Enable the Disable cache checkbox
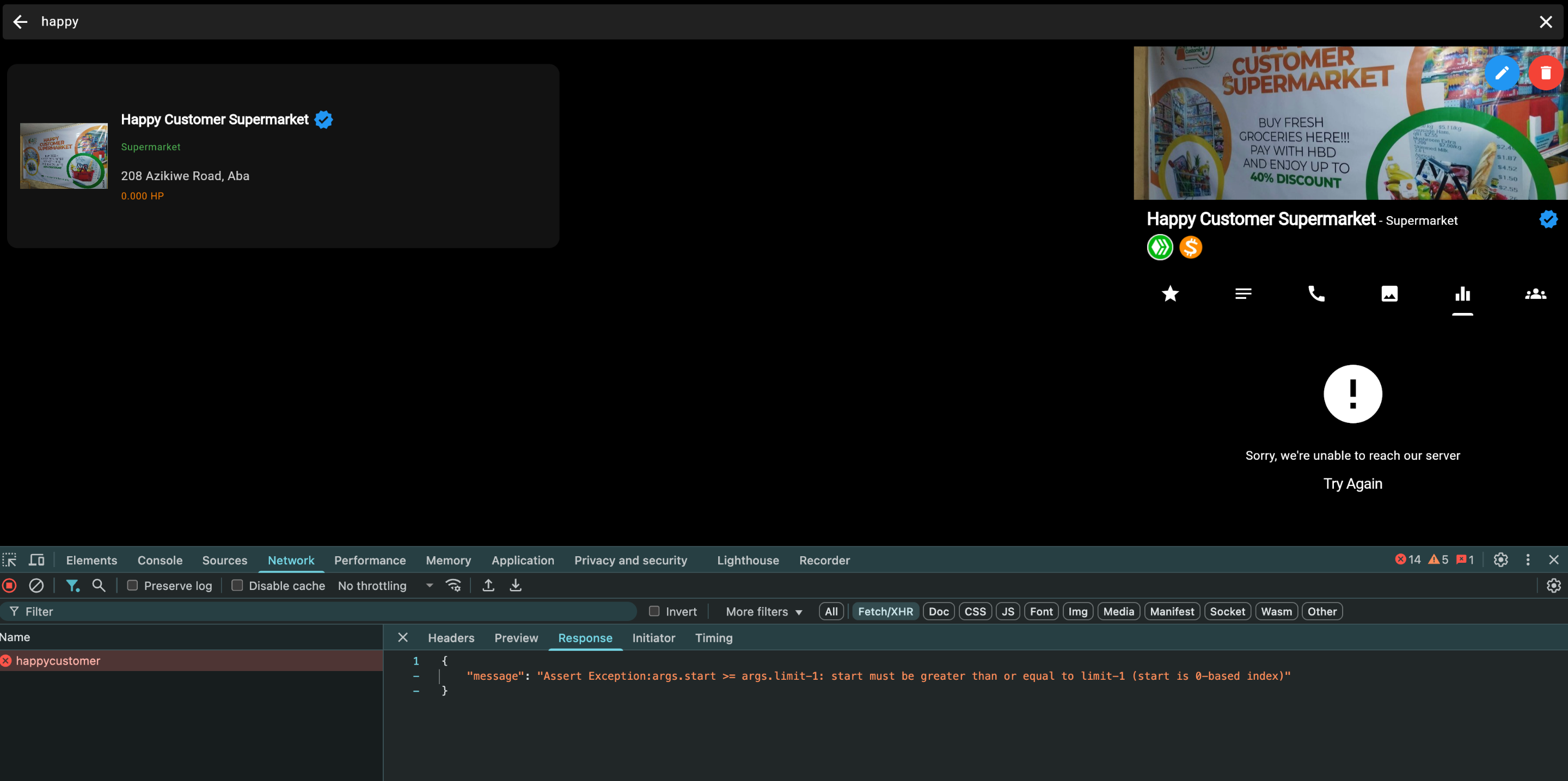 (237, 585)
